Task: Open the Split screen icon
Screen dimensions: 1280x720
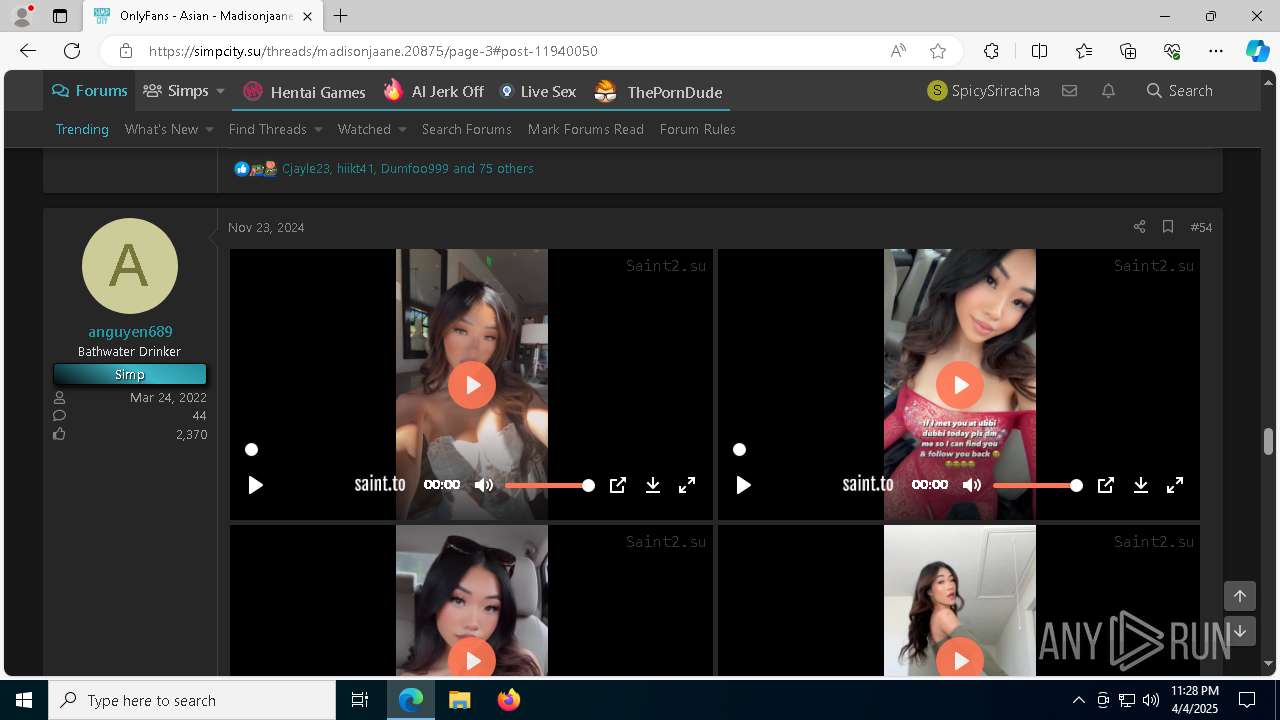Action: [x=1039, y=51]
